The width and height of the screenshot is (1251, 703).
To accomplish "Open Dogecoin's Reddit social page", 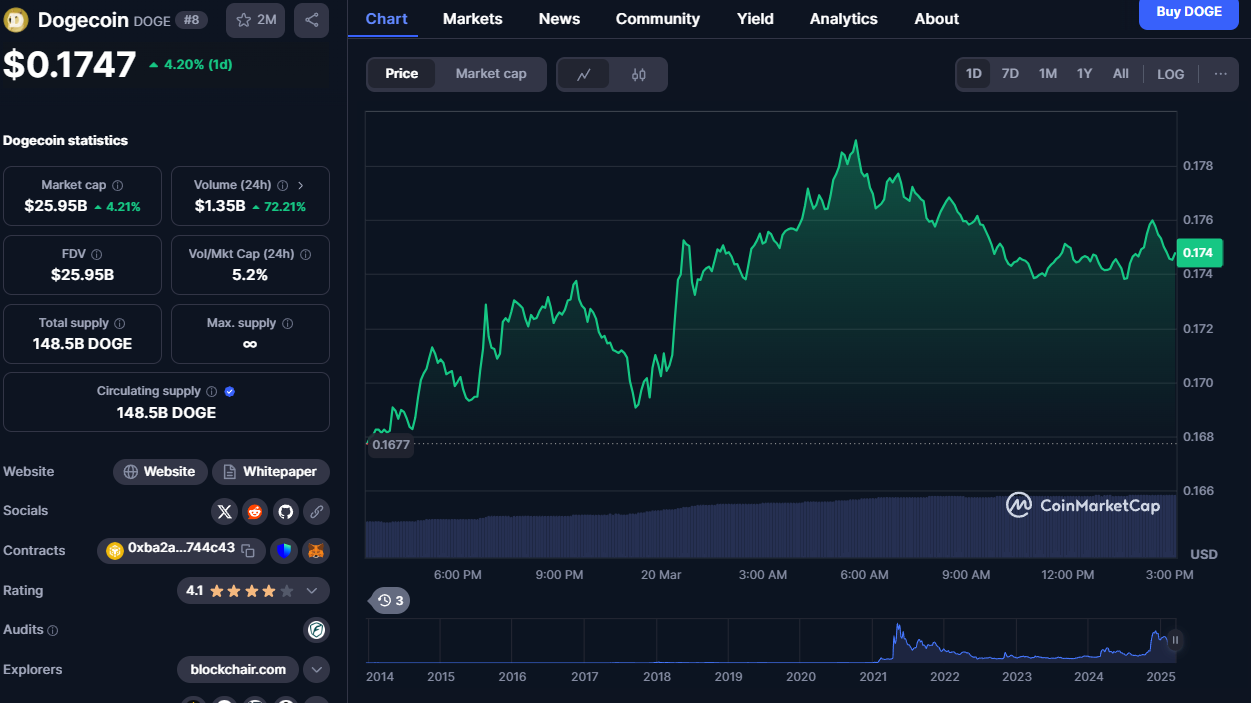I will pyautogui.click(x=255, y=511).
